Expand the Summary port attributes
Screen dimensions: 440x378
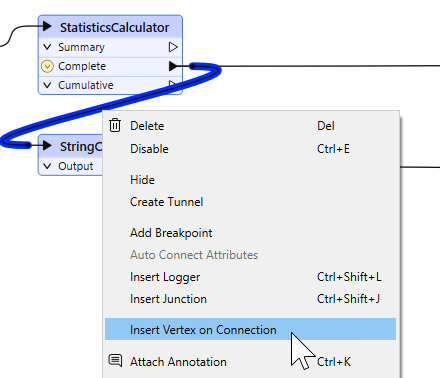click(x=47, y=47)
